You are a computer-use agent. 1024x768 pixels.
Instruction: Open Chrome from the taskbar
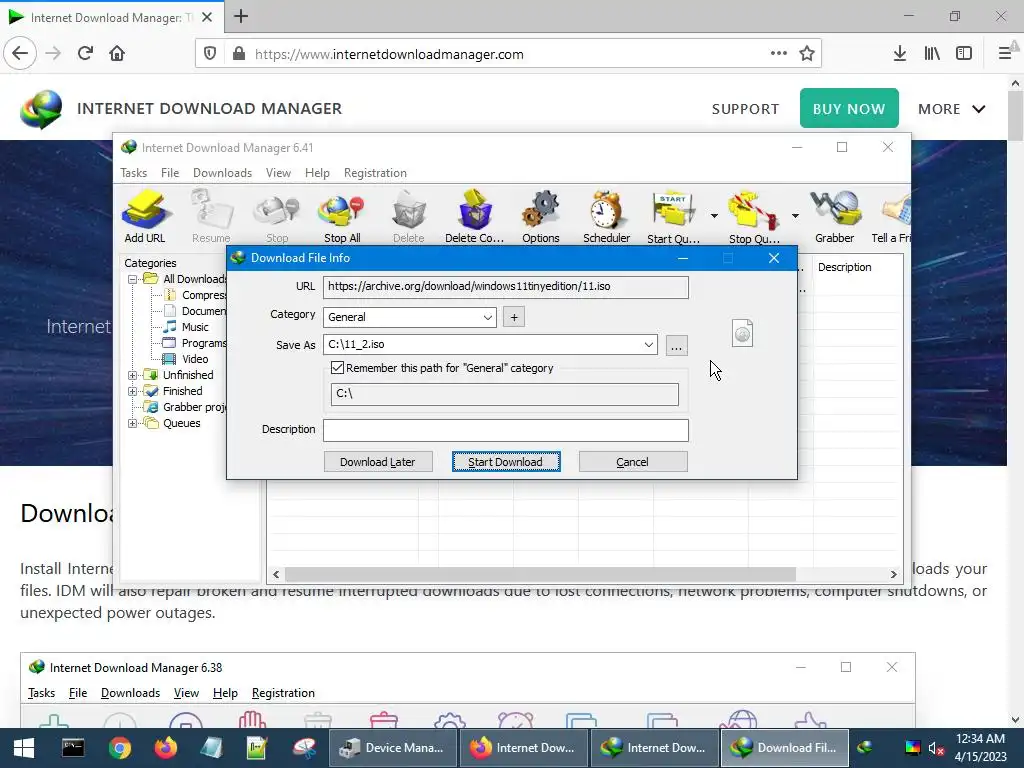(120, 748)
